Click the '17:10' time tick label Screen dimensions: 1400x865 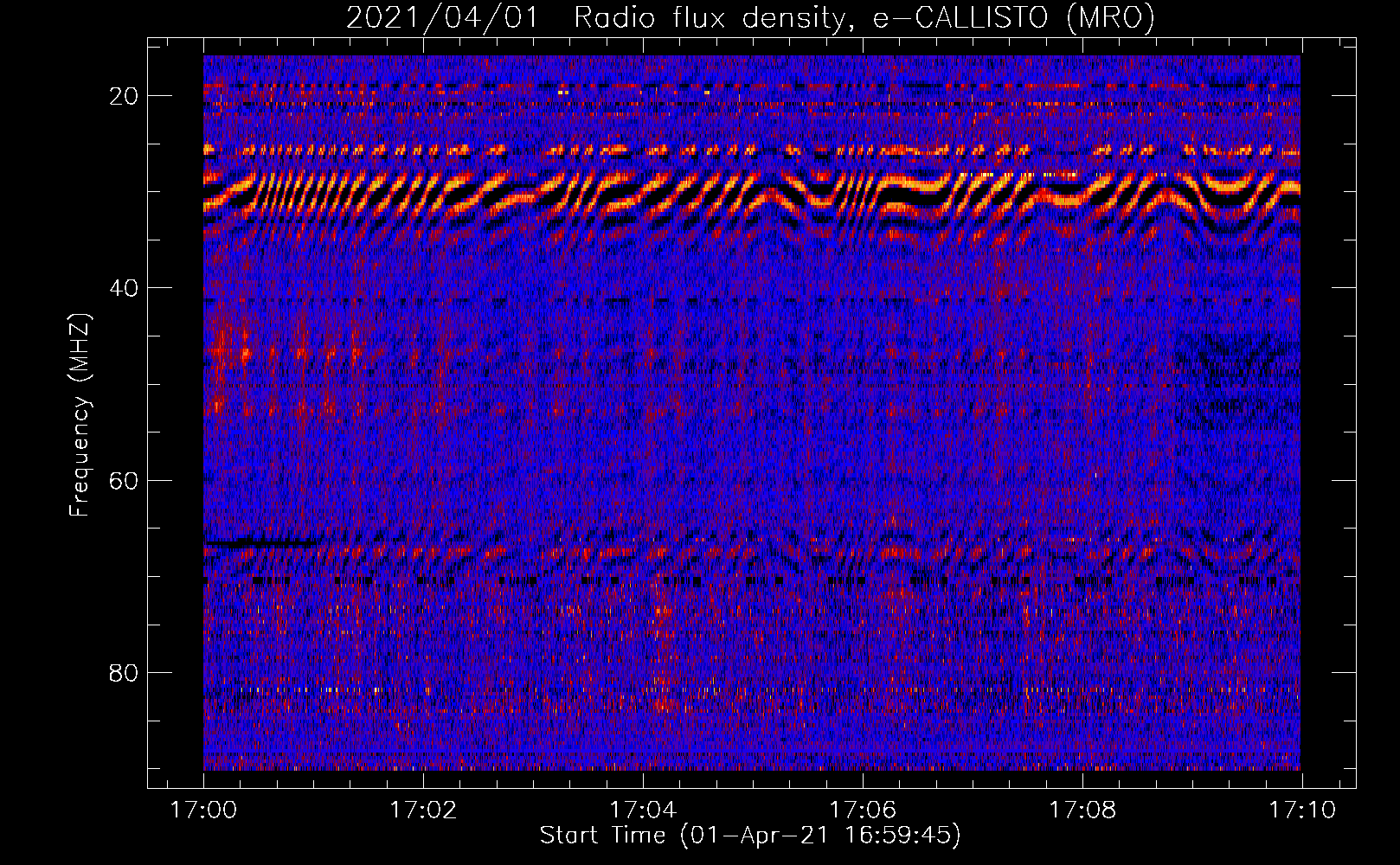click(1302, 811)
